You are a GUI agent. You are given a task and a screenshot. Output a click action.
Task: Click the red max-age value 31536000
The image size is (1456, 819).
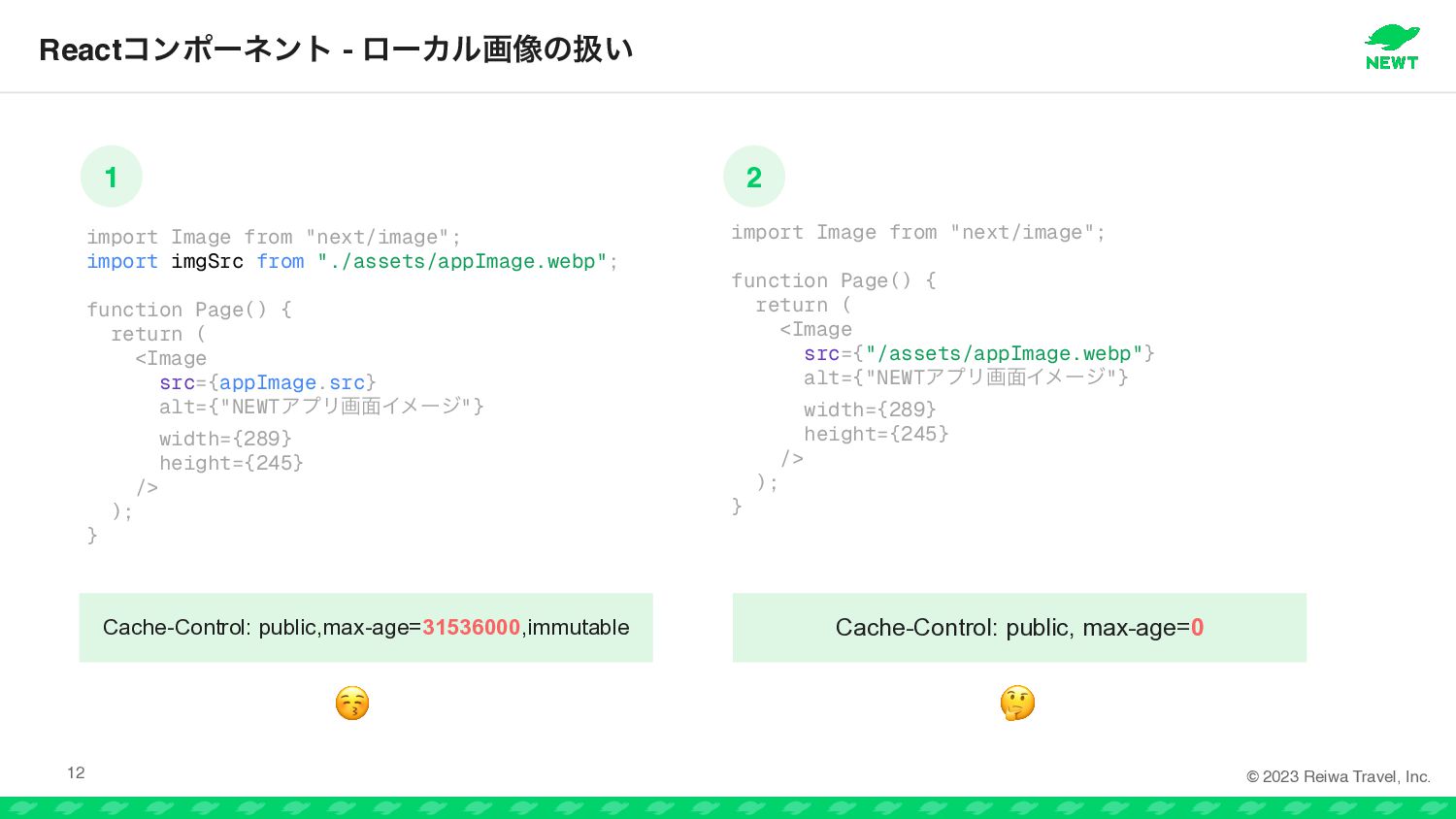[472, 628]
